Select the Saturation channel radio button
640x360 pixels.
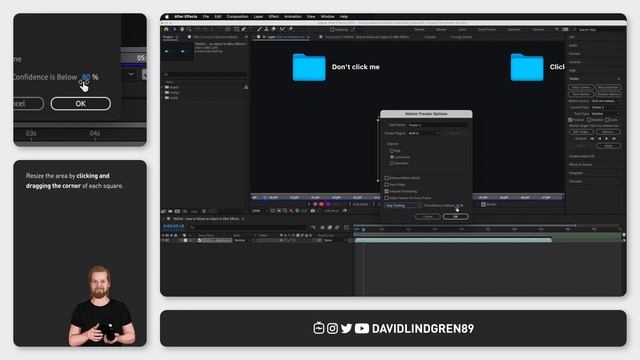(x=392, y=163)
